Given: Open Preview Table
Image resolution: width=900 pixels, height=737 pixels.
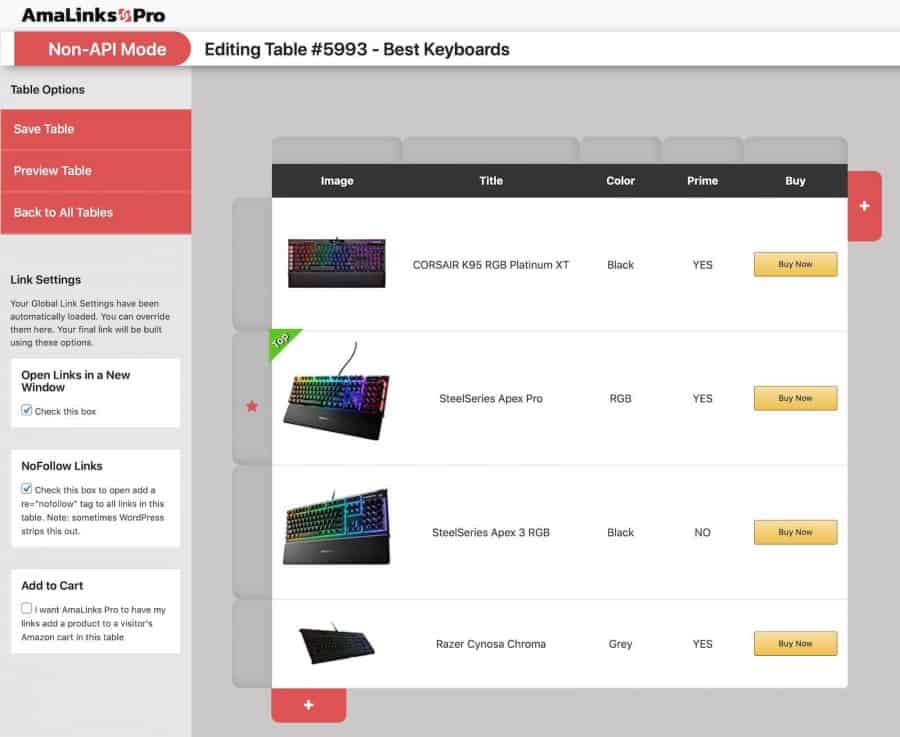Looking at the screenshot, I should tap(96, 170).
